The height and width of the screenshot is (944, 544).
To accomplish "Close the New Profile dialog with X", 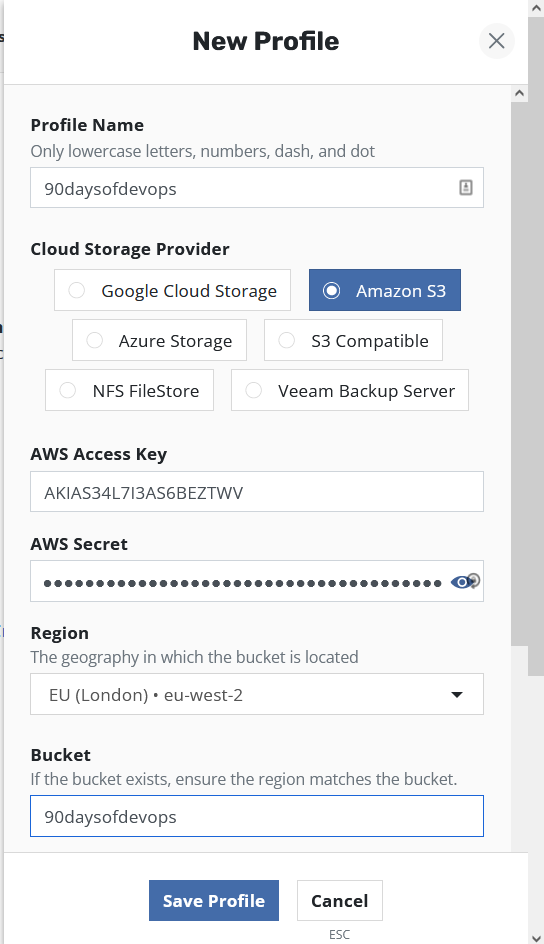I will click(496, 41).
